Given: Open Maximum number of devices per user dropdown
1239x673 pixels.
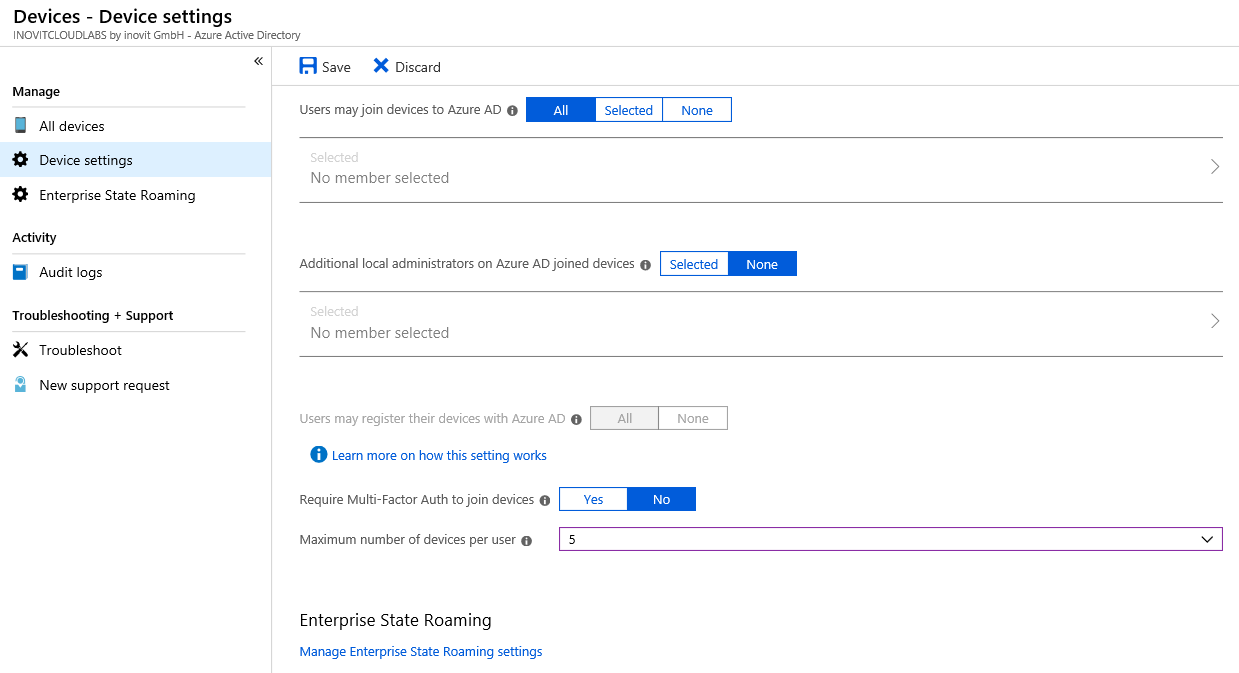Looking at the screenshot, I should tap(891, 539).
